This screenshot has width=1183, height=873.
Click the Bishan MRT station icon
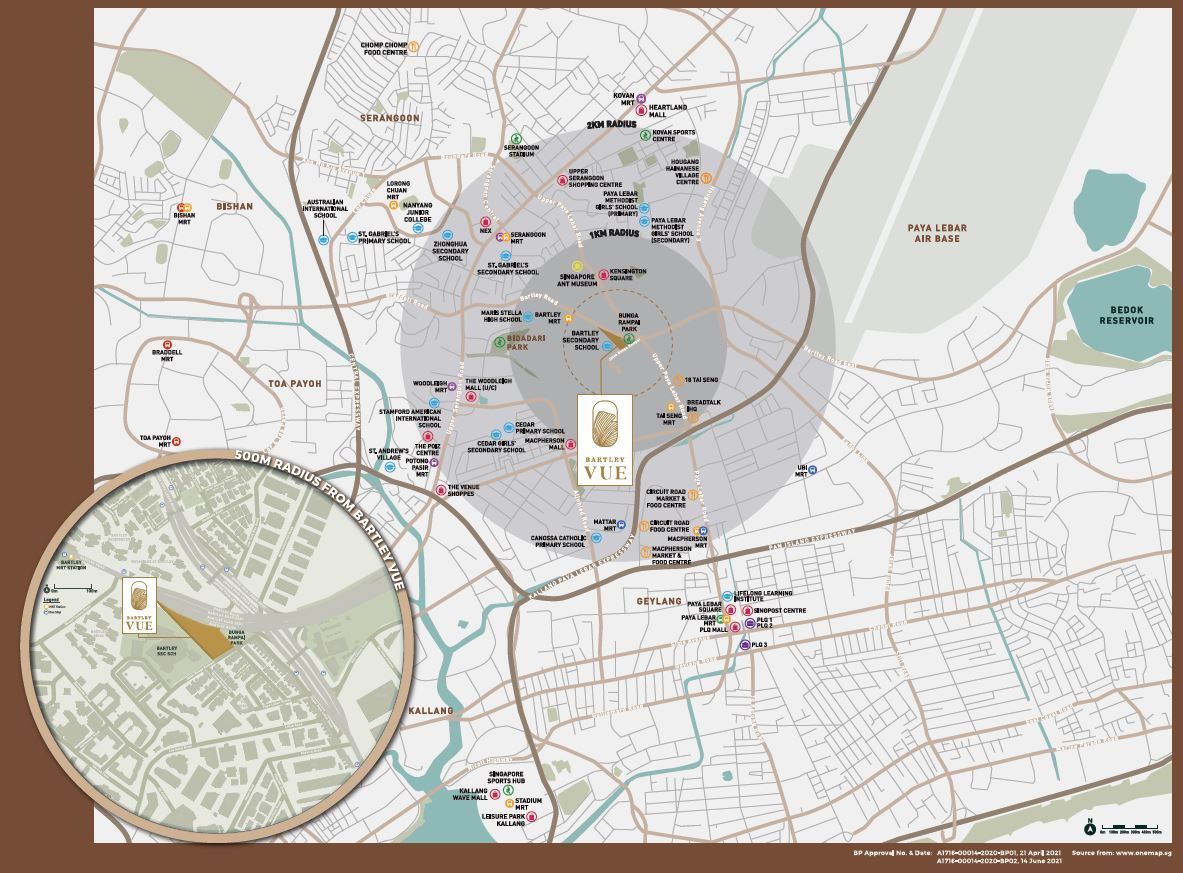tap(183, 207)
